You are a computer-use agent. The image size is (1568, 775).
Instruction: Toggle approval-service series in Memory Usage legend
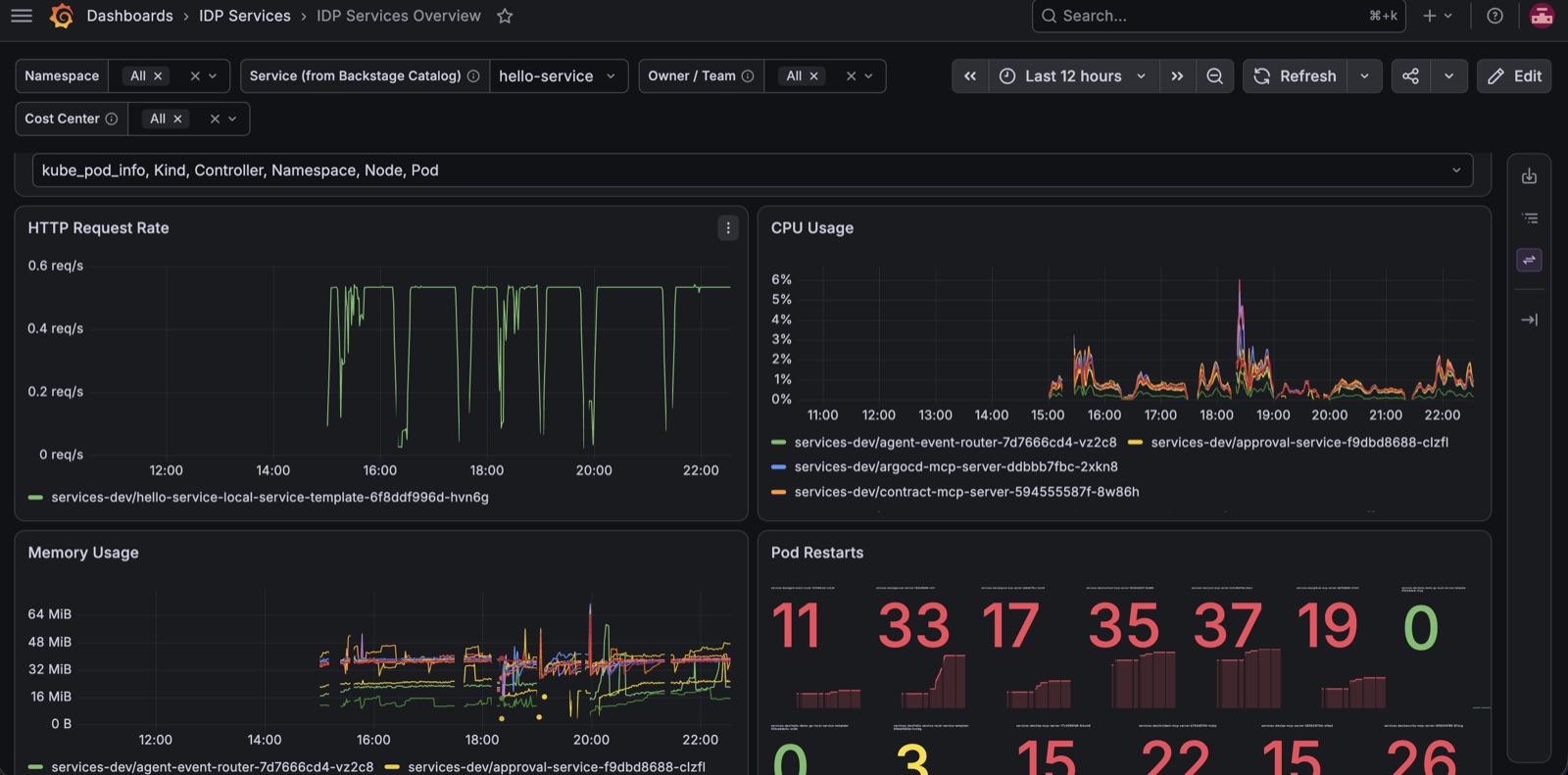(557, 766)
